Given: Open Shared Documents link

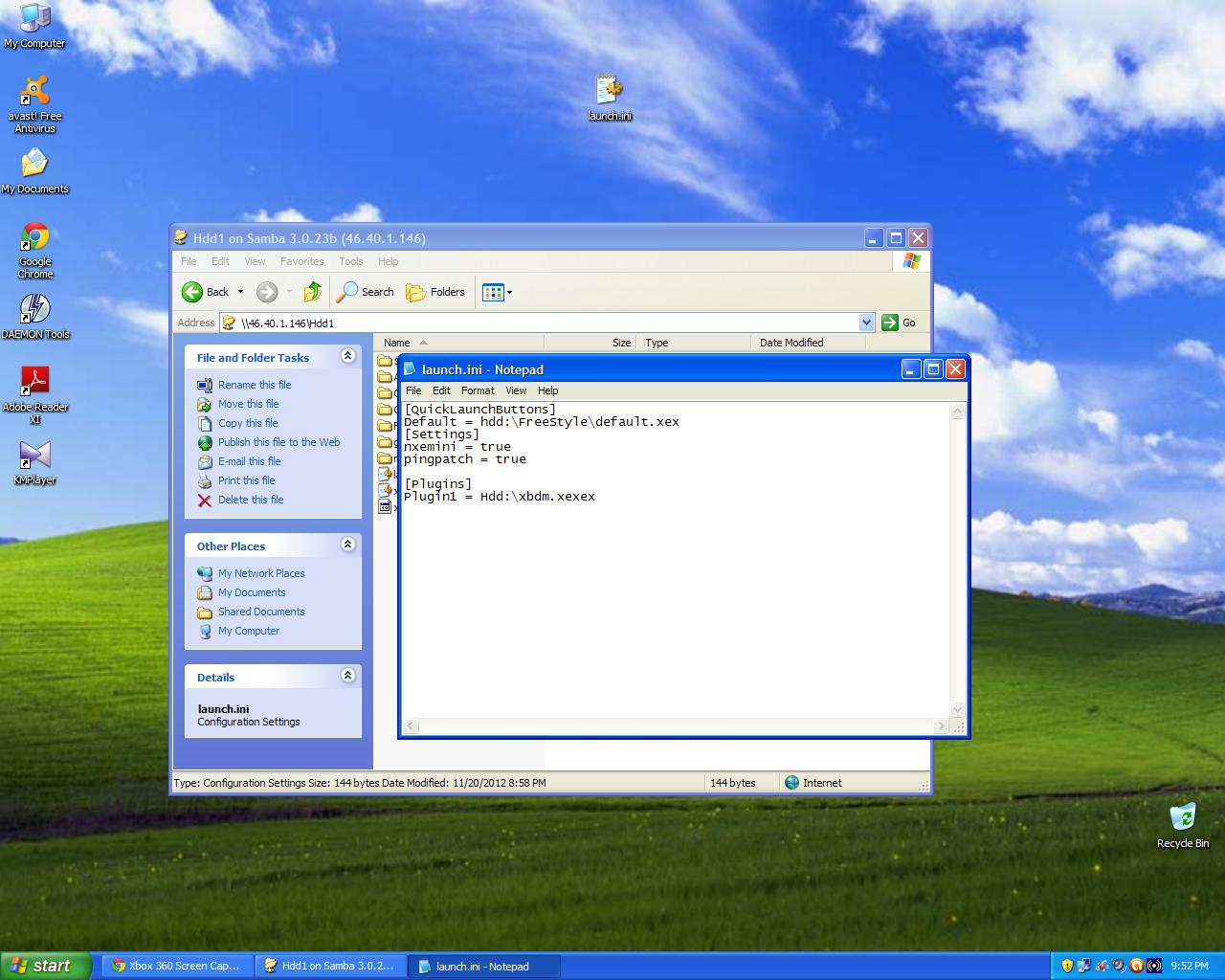Looking at the screenshot, I should point(261,612).
